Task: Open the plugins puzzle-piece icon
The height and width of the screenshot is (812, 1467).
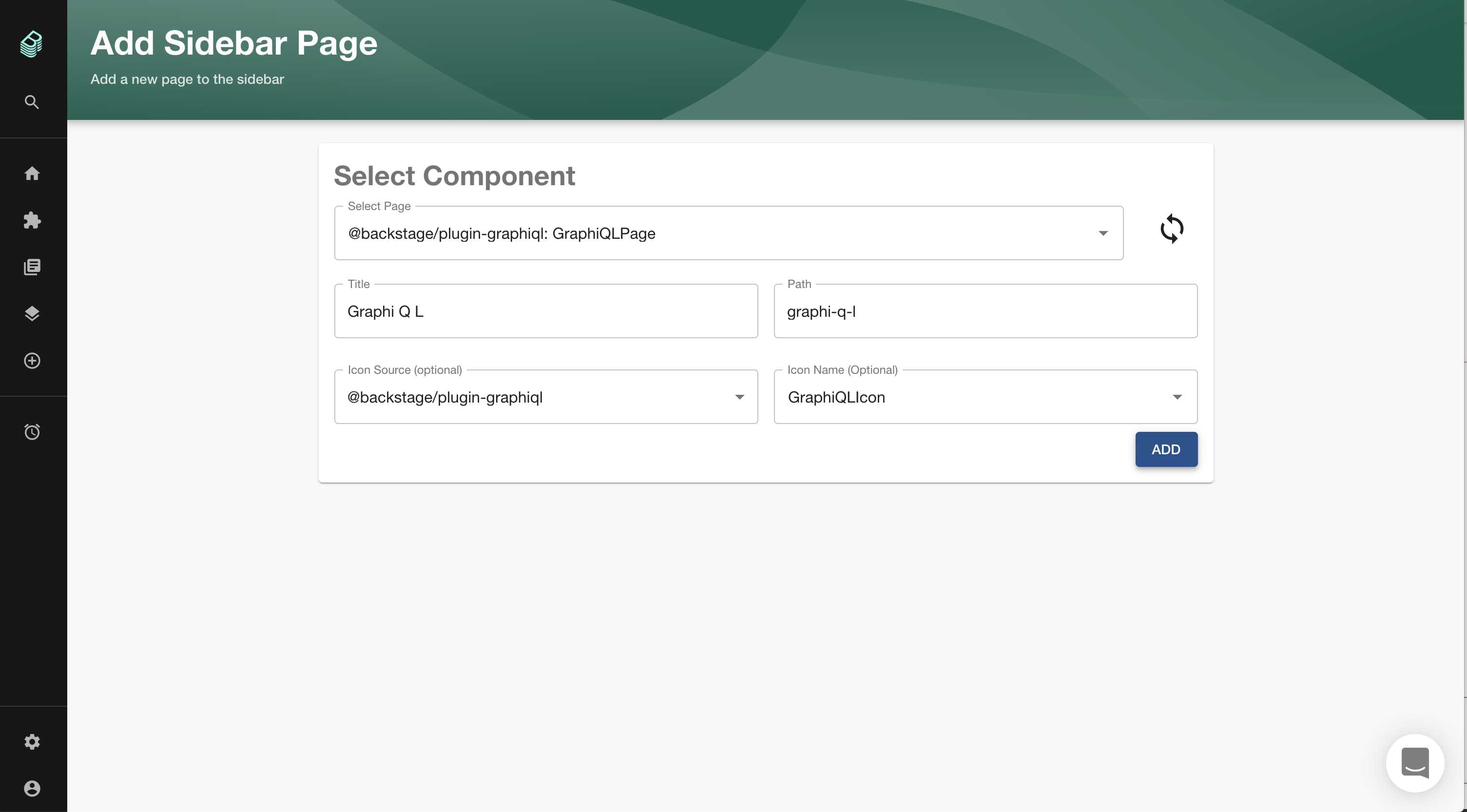Action: pos(32,220)
